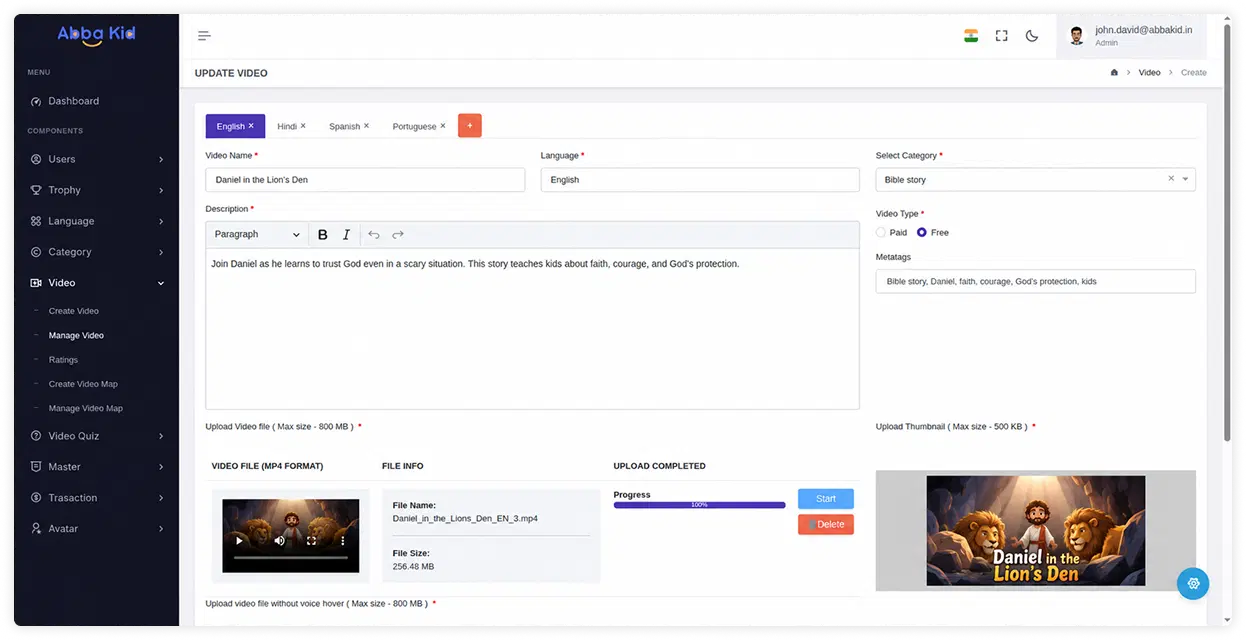
Task: Open Create Video Map submenu item
Action: 83,384
